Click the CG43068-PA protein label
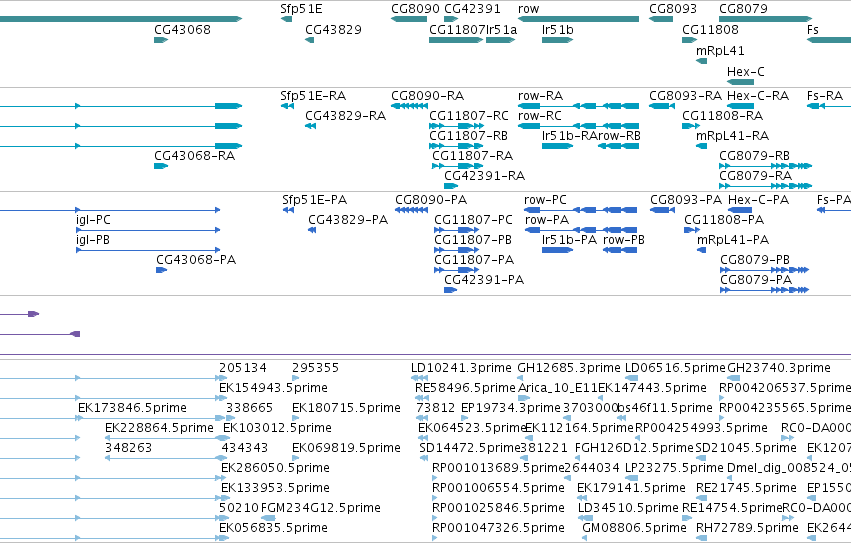This screenshot has height=543, width=851. tap(196, 260)
